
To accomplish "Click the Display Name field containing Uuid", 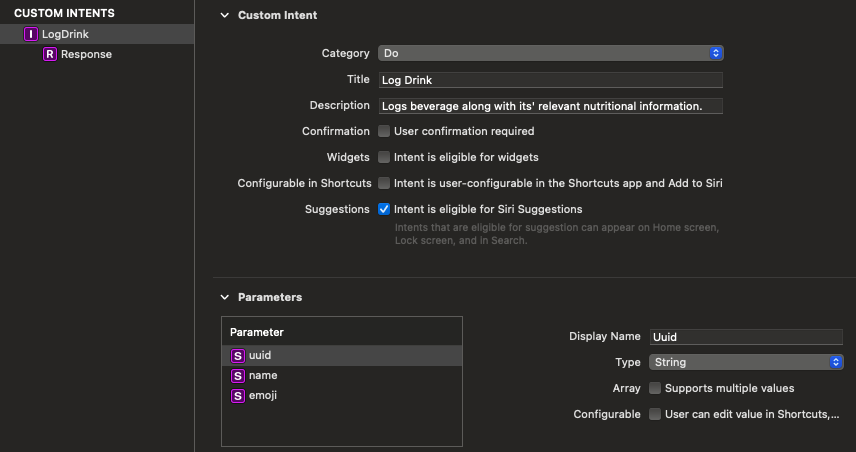I will click(x=746, y=337).
